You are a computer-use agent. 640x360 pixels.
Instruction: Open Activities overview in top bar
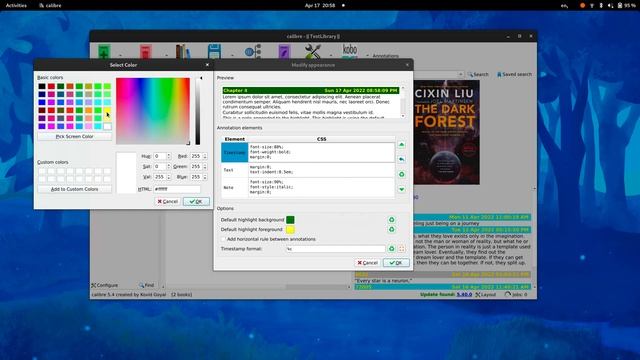16,5
